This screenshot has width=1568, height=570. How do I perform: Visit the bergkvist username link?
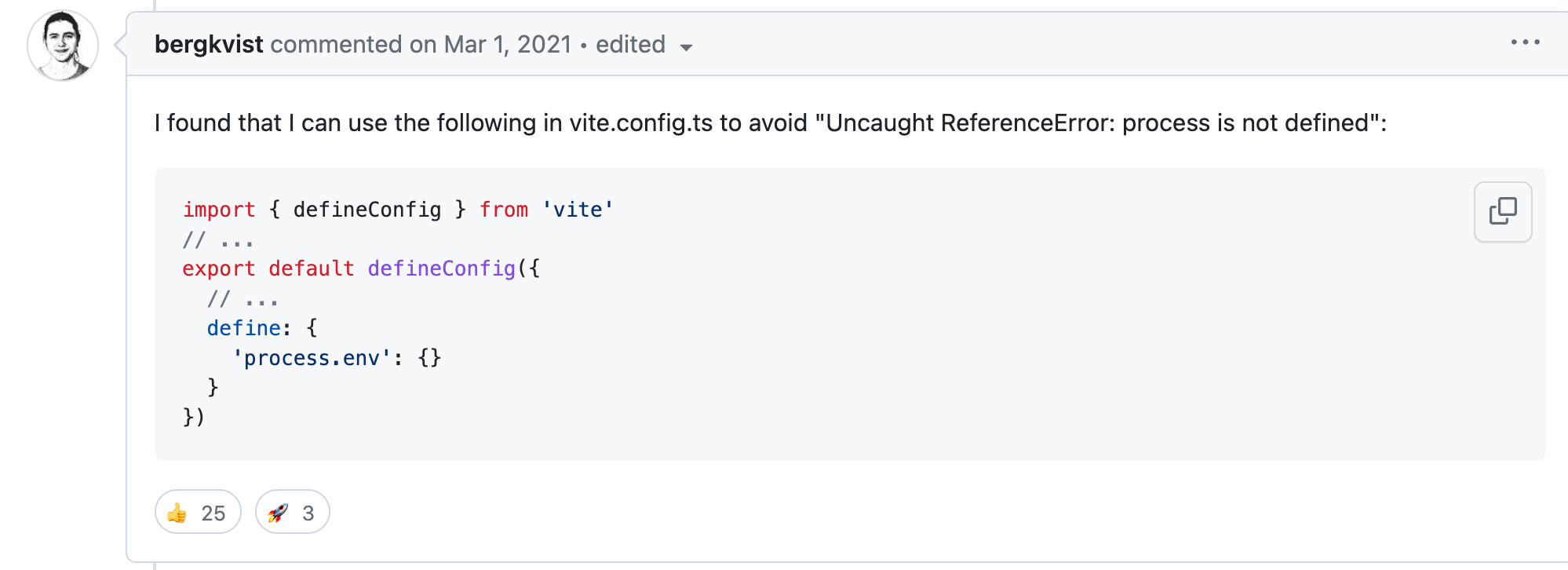point(209,45)
